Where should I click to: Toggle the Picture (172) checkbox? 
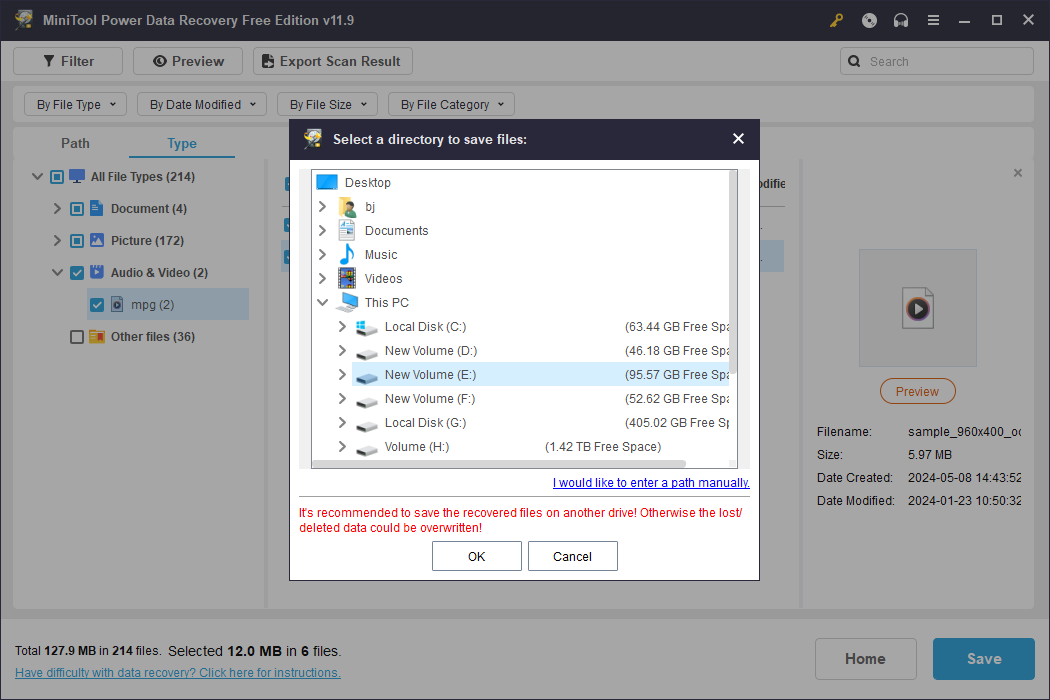point(77,240)
